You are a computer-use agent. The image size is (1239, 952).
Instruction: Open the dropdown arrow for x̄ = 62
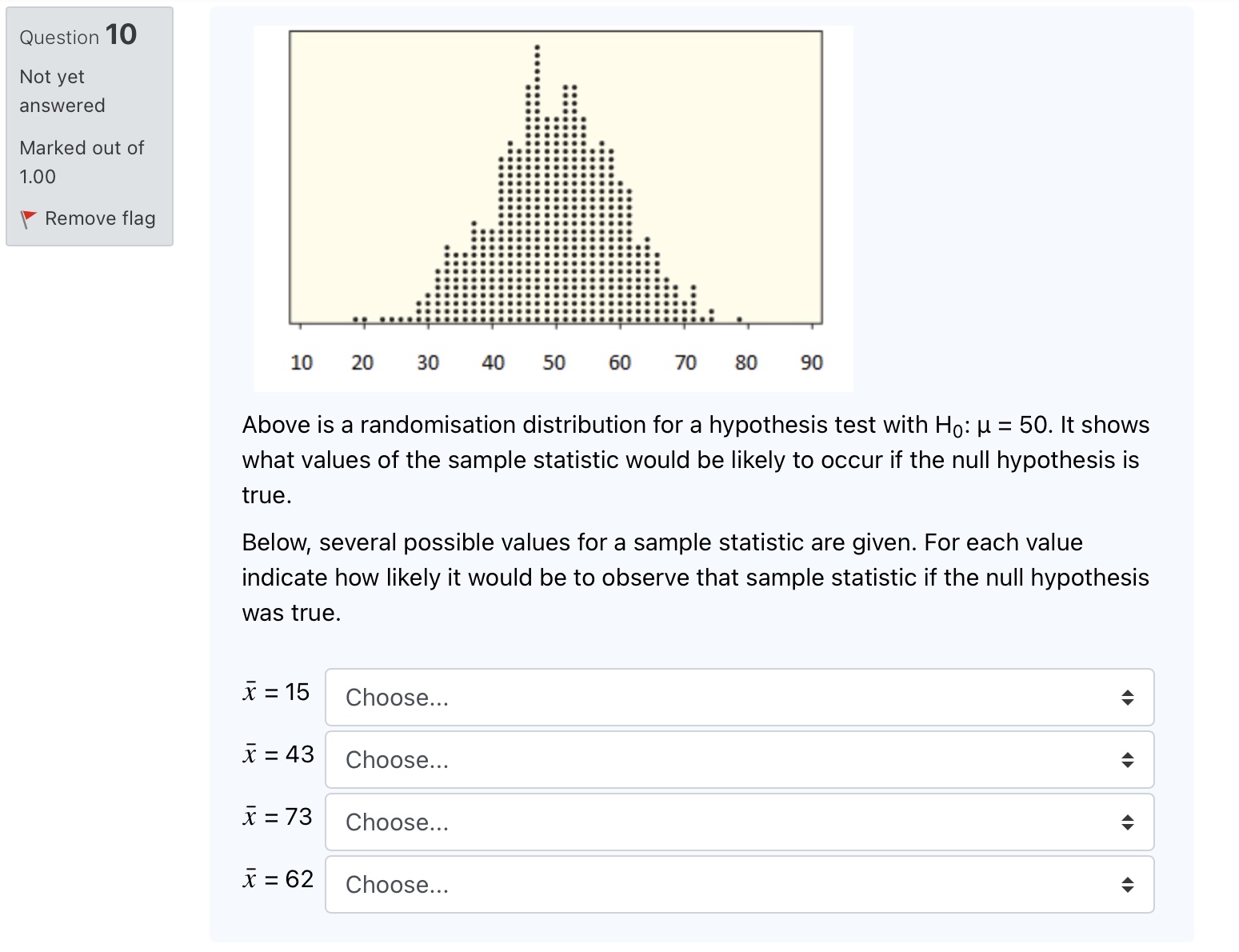pos(1126,884)
